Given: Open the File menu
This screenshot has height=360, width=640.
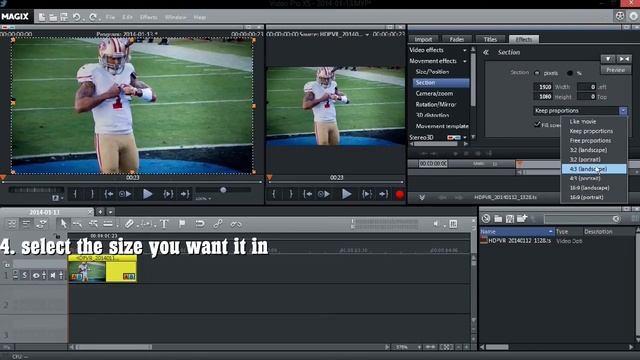Looking at the screenshot, I should [110, 17].
